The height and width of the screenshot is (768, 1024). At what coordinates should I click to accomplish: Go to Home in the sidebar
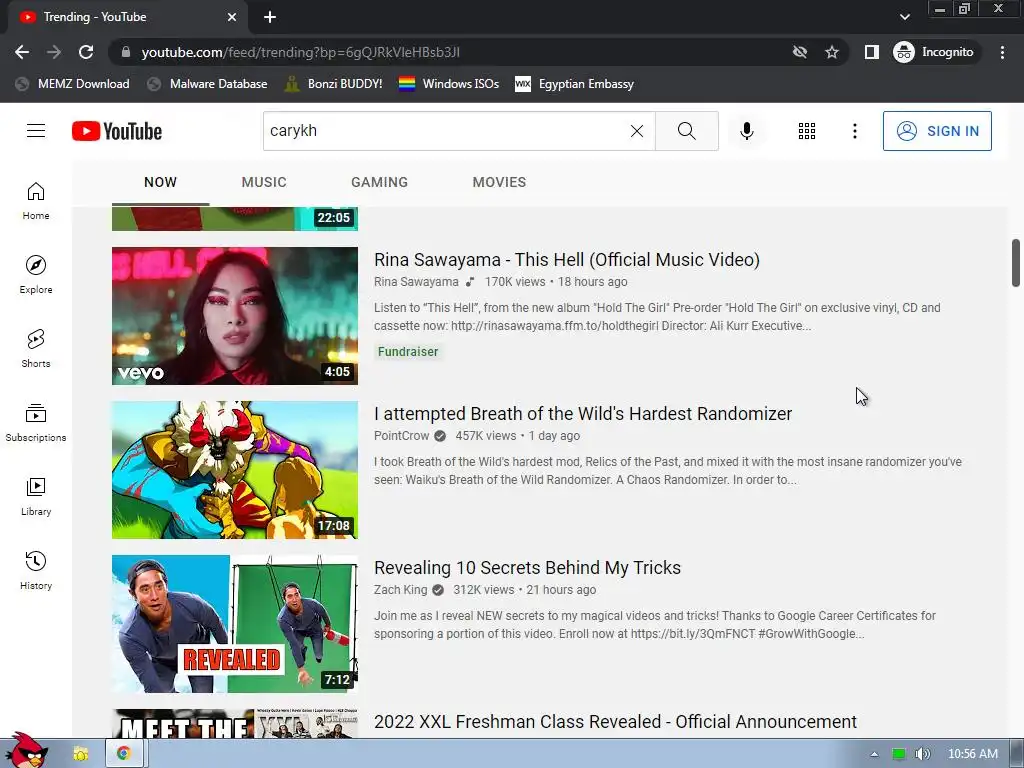tap(36, 201)
